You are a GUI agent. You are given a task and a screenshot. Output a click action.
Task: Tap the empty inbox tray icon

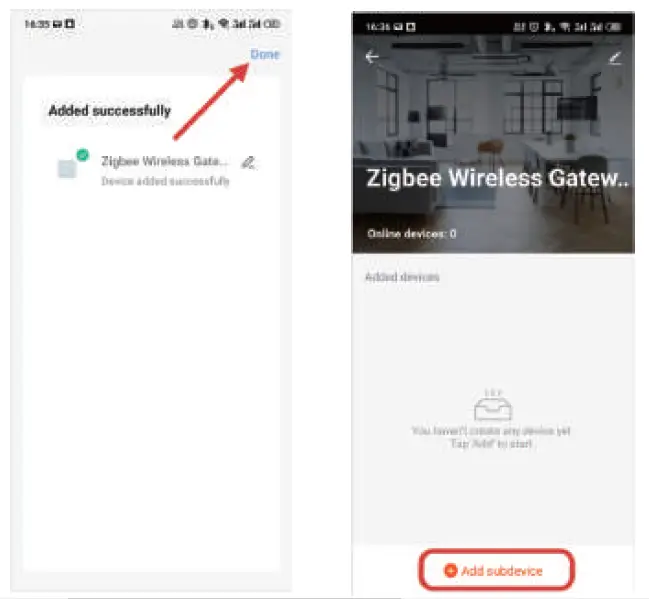pyautogui.click(x=493, y=405)
